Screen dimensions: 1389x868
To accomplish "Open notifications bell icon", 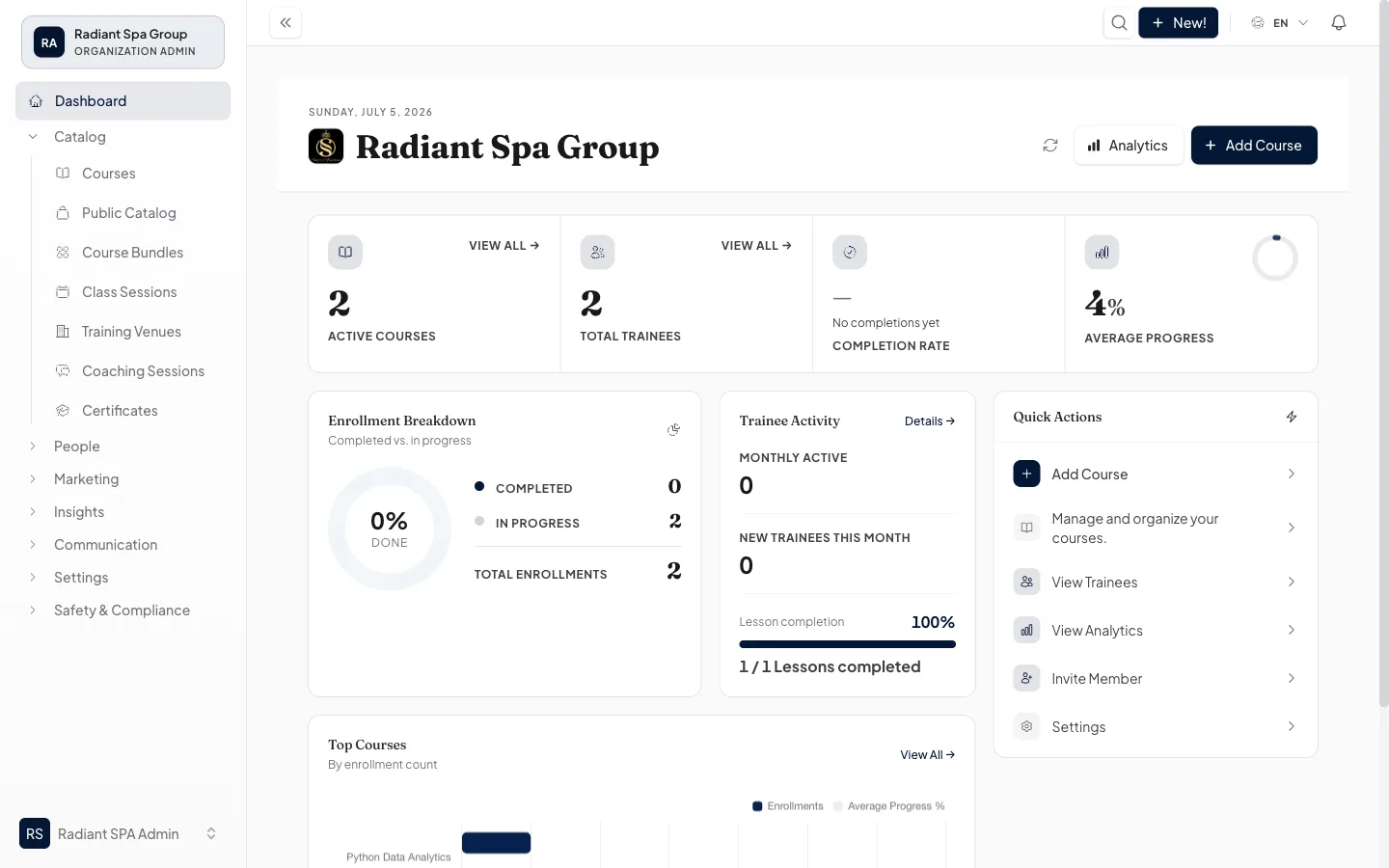I will point(1339,23).
